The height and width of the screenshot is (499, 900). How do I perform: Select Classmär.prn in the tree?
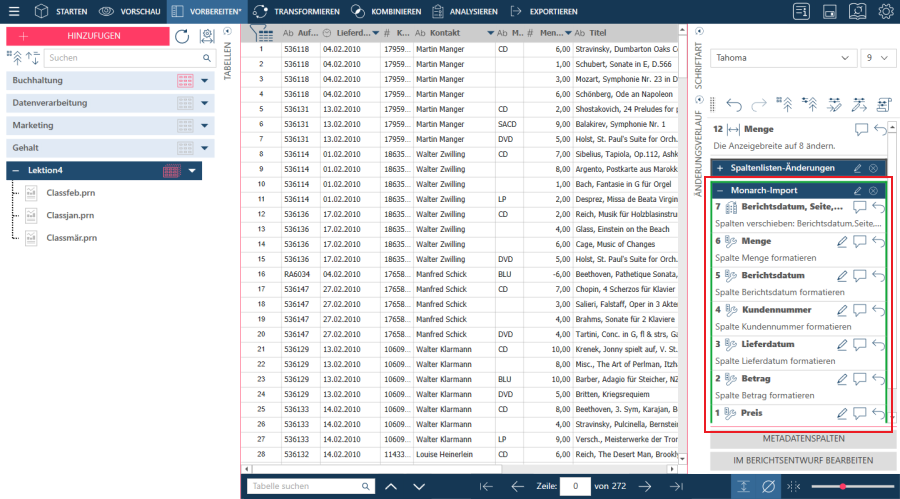coord(71,238)
